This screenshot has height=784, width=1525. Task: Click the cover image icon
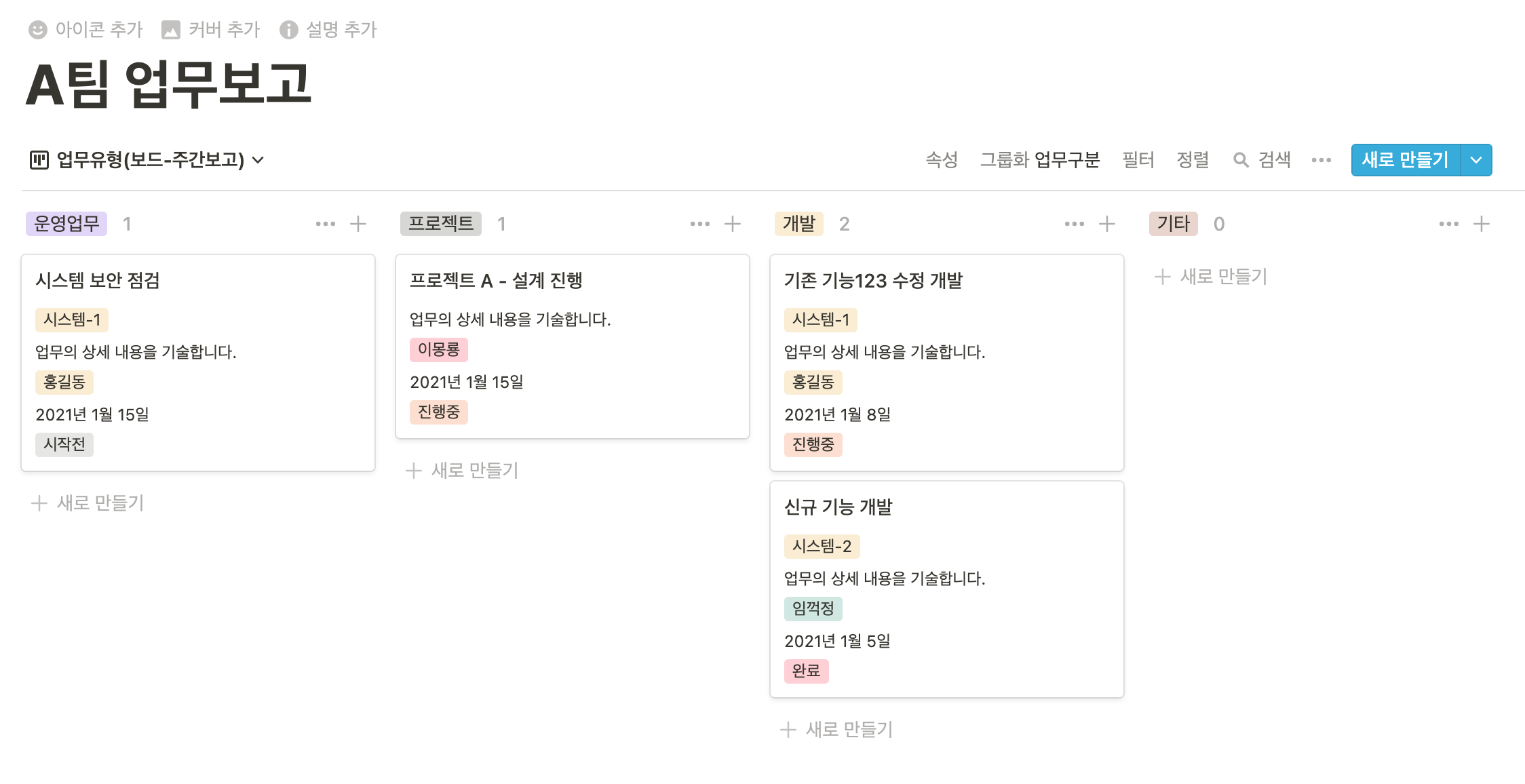[x=171, y=30]
